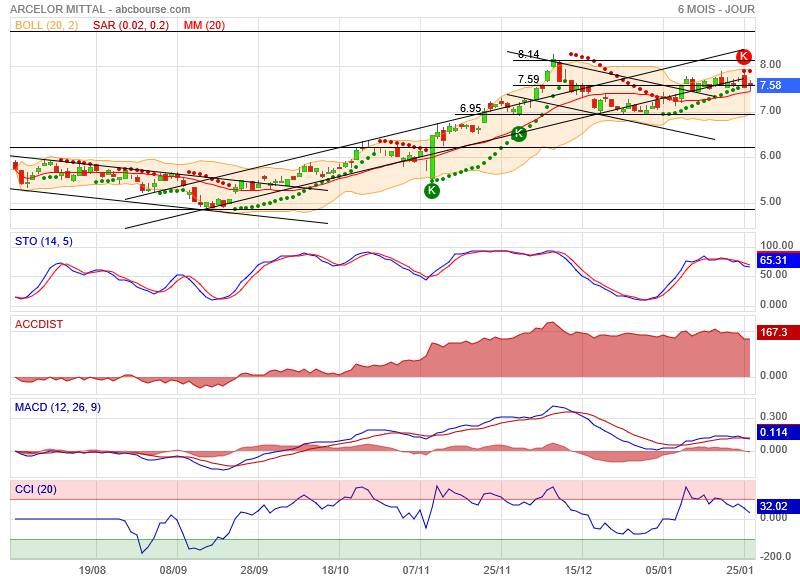Click the 8.00 price axis label
The width and height of the screenshot is (800, 580).
770,64
